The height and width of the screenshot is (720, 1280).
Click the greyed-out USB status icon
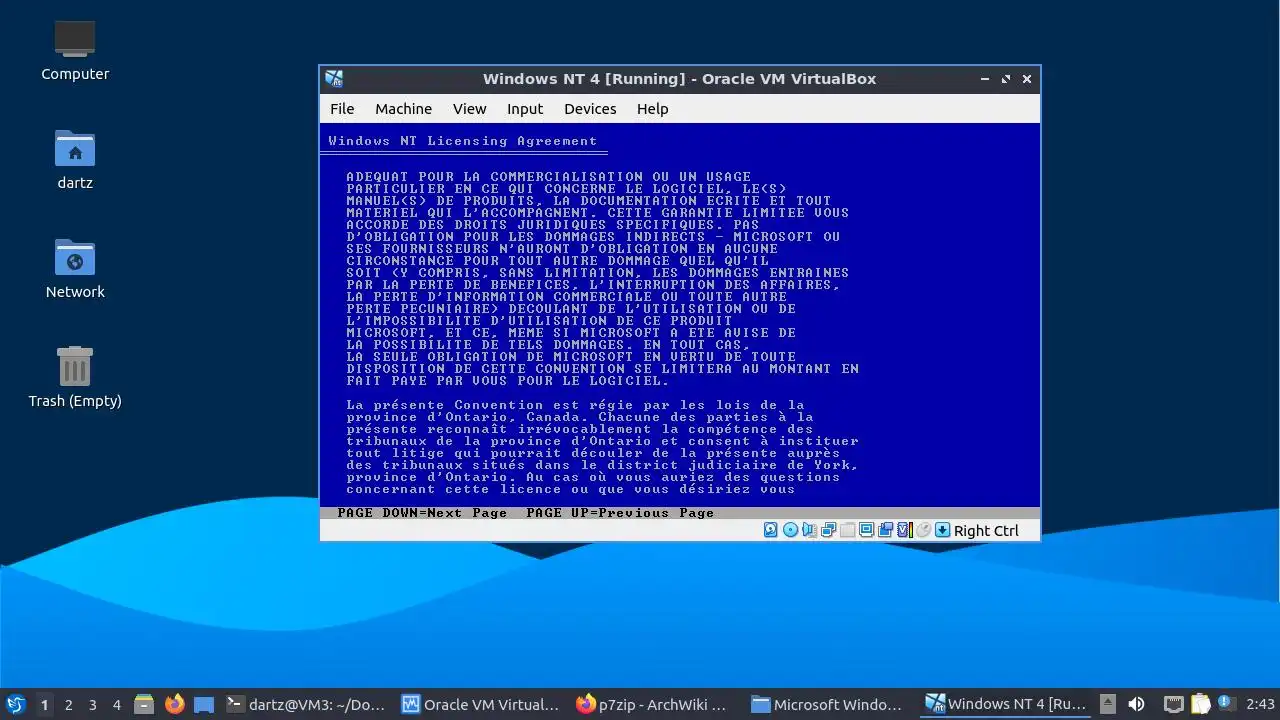848,530
